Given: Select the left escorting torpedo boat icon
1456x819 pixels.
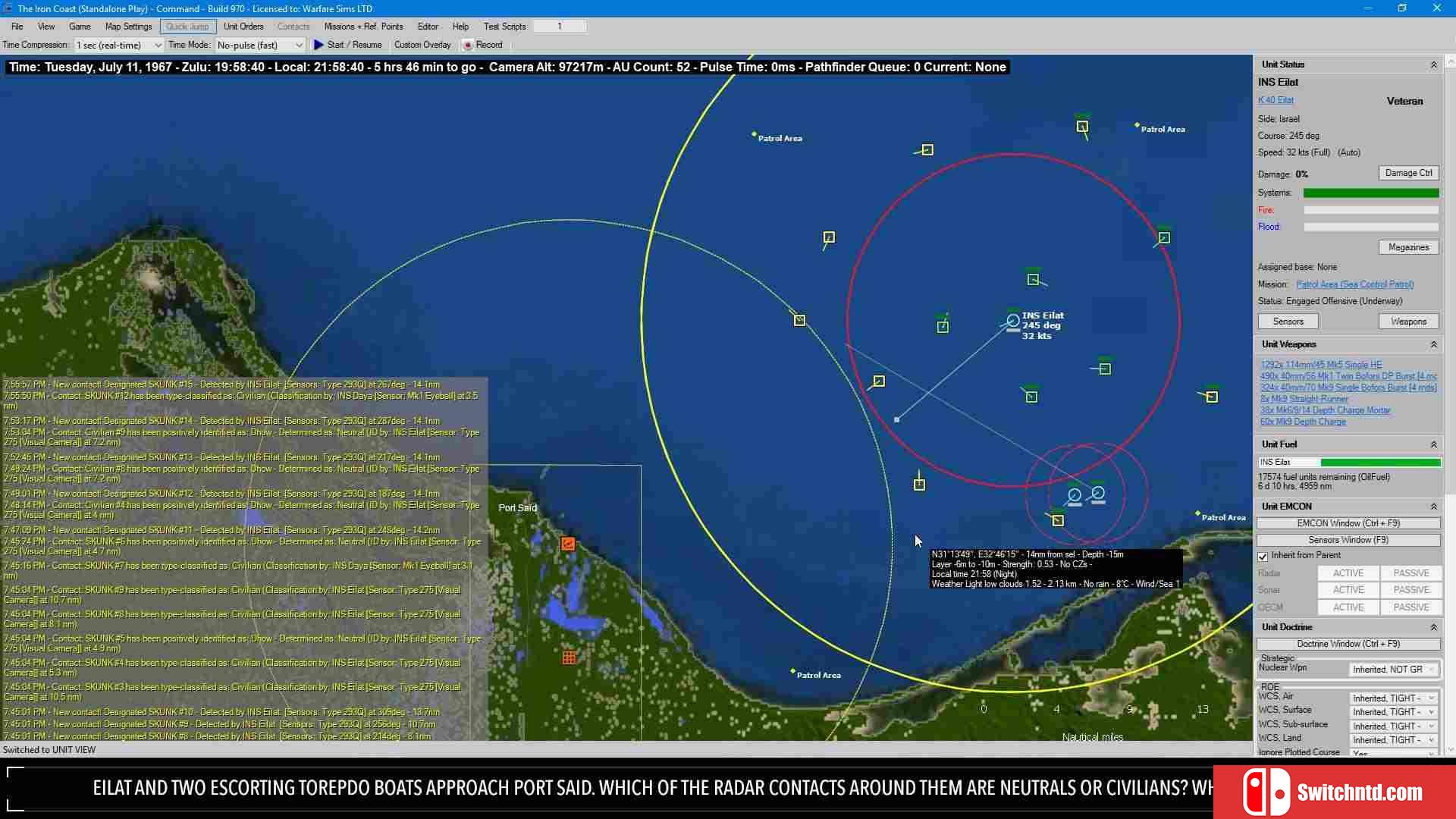Looking at the screenshot, I should 1075,496.
